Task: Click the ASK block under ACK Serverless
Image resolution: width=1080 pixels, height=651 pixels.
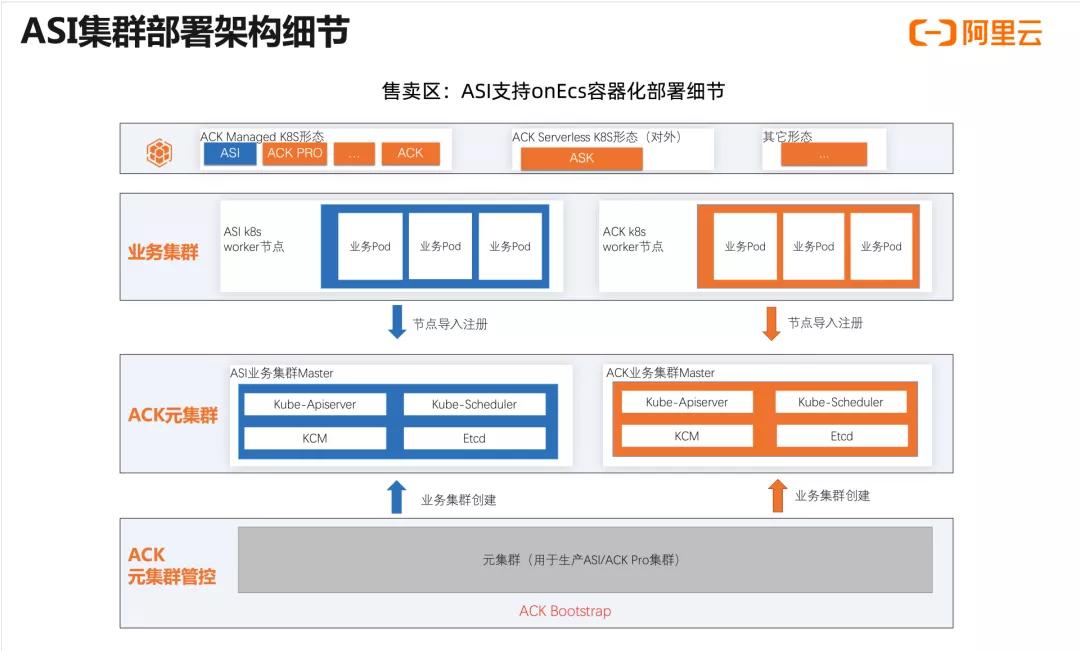Action: 580,158
